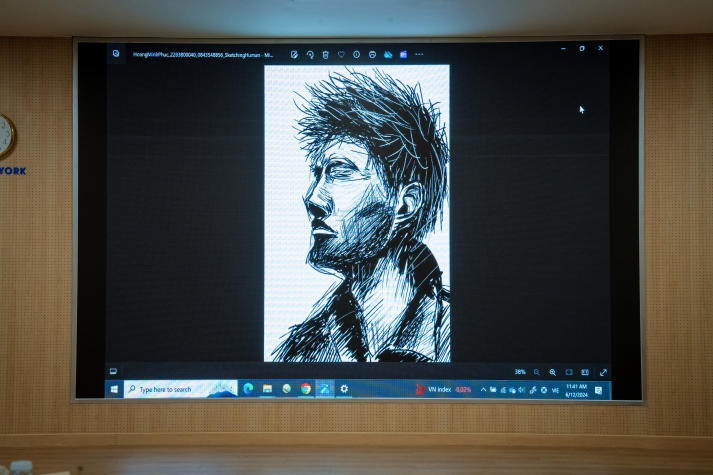
Task: Click the sketch file name title
Action: pos(203,55)
